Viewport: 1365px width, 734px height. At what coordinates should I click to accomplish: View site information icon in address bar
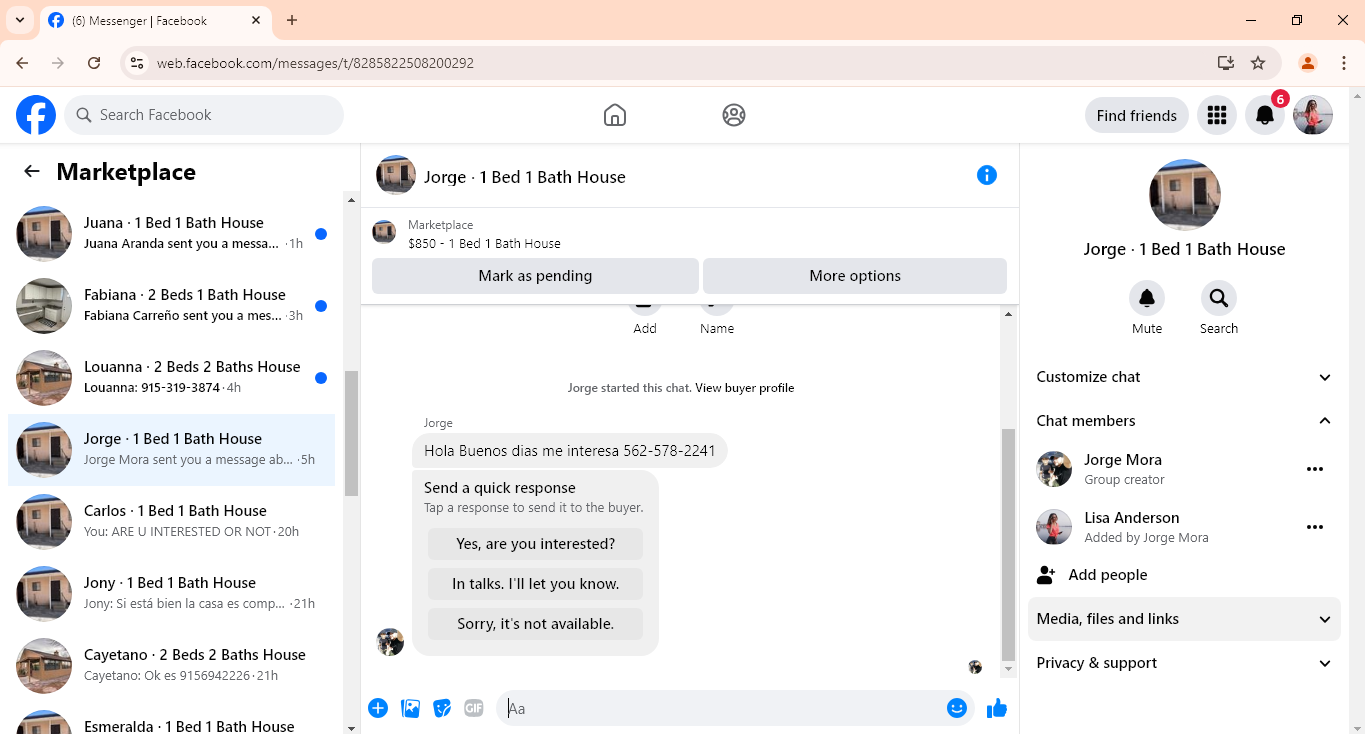138,63
